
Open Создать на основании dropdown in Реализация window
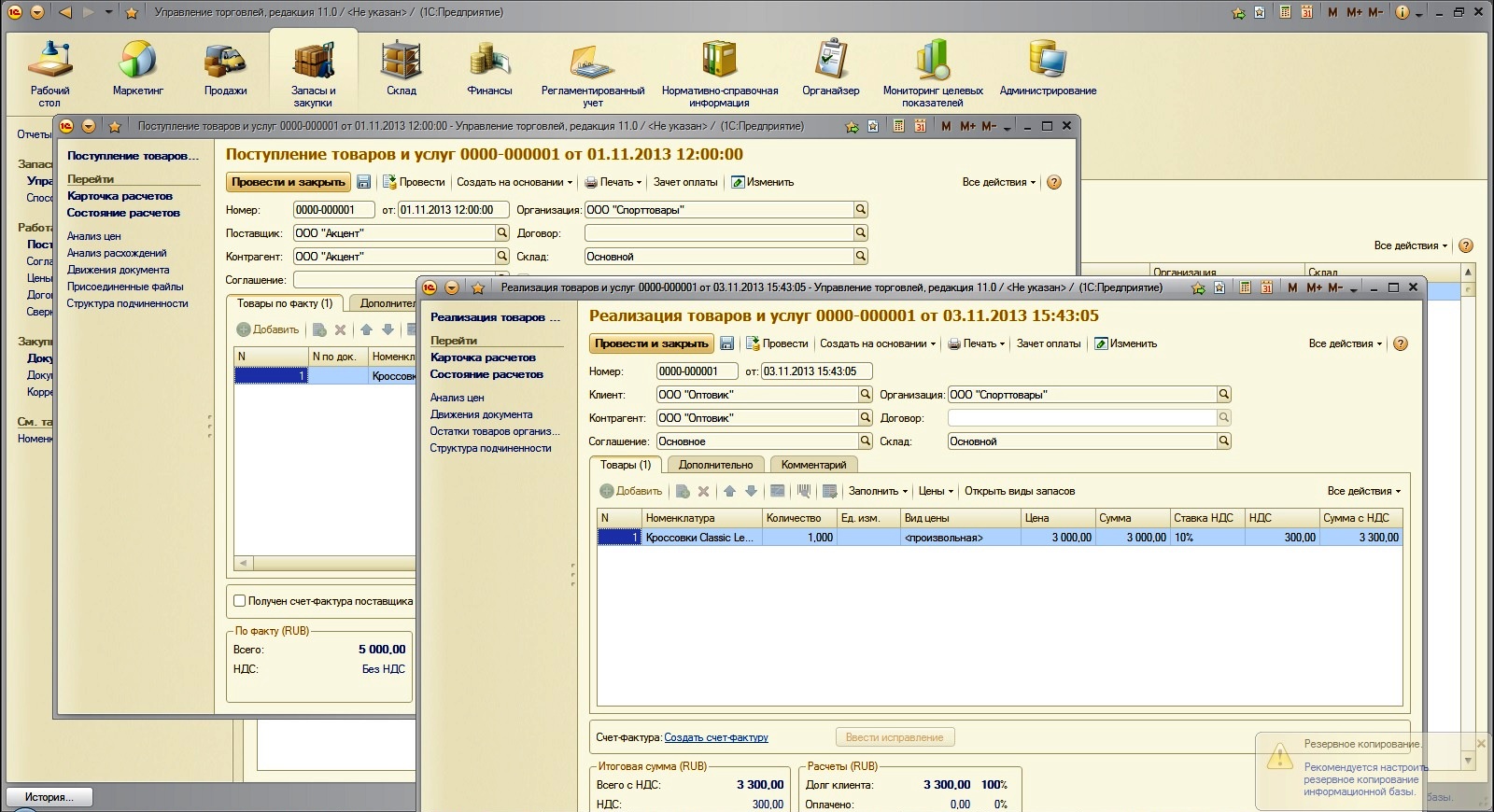point(878,343)
